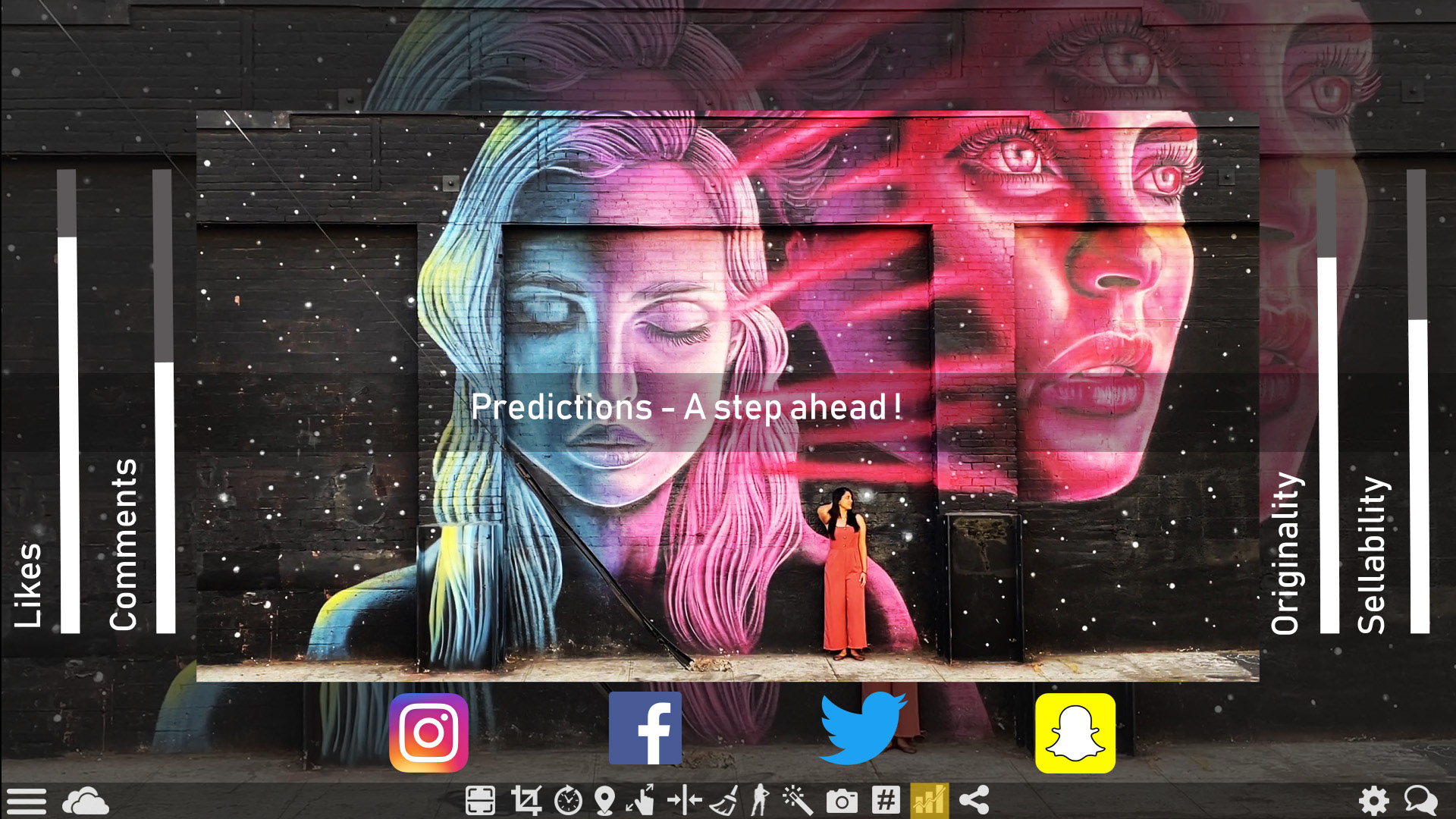
Task: Open the settings gear
Action: (1374, 801)
